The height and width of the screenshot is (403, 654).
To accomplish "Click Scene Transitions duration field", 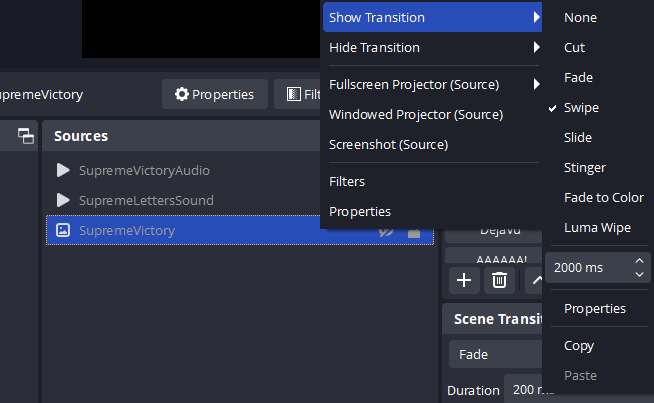I will [524, 390].
